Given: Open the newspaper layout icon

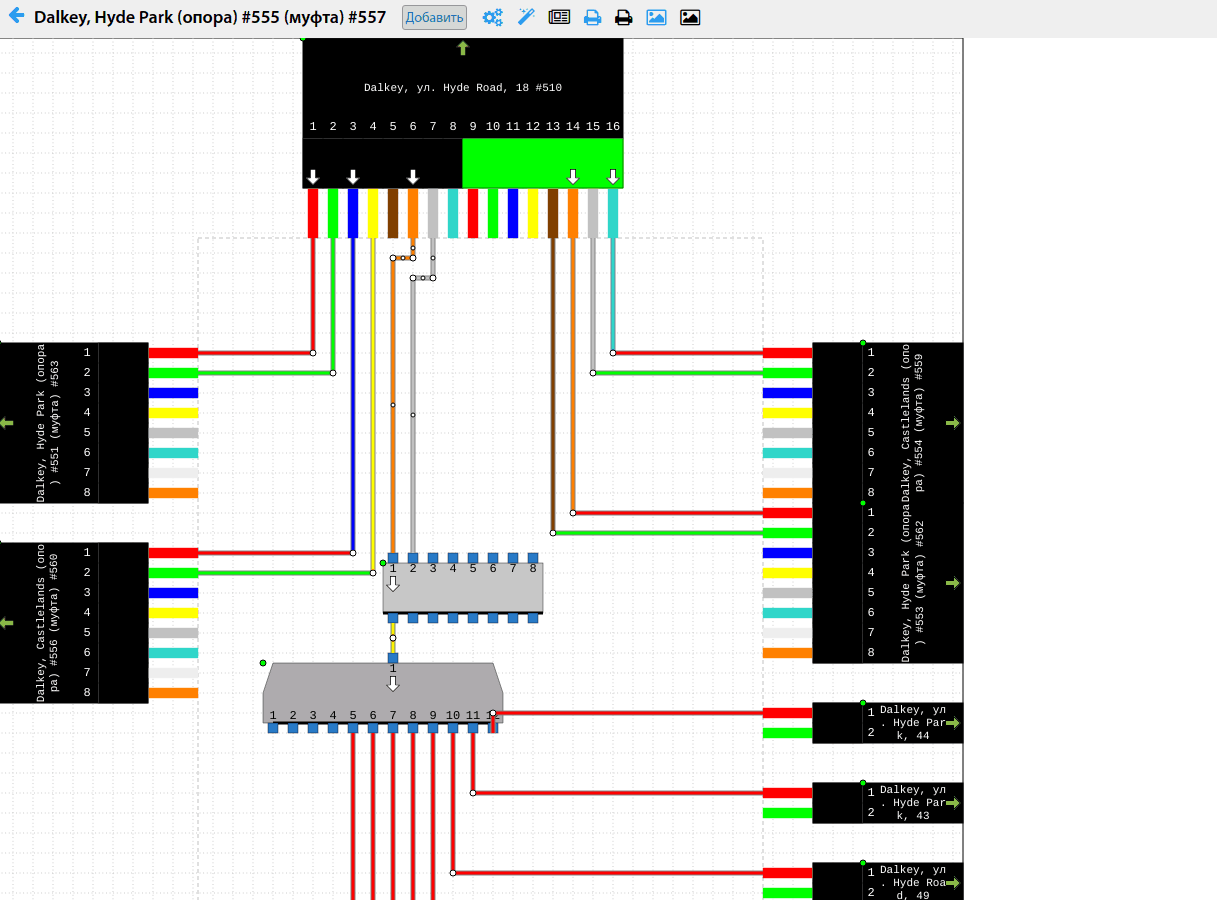Looking at the screenshot, I should coord(559,17).
